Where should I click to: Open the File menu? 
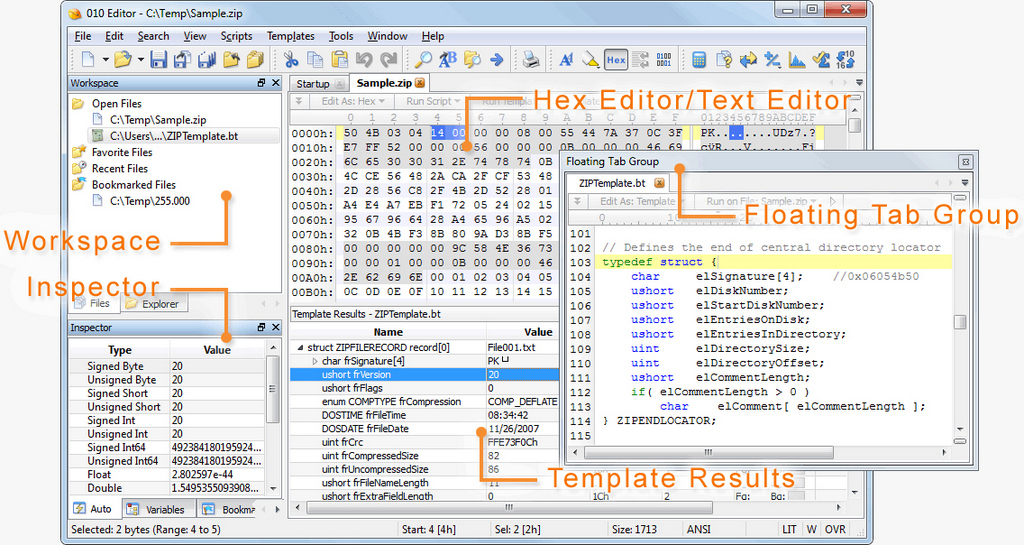pyautogui.click(x=83, y=36)
